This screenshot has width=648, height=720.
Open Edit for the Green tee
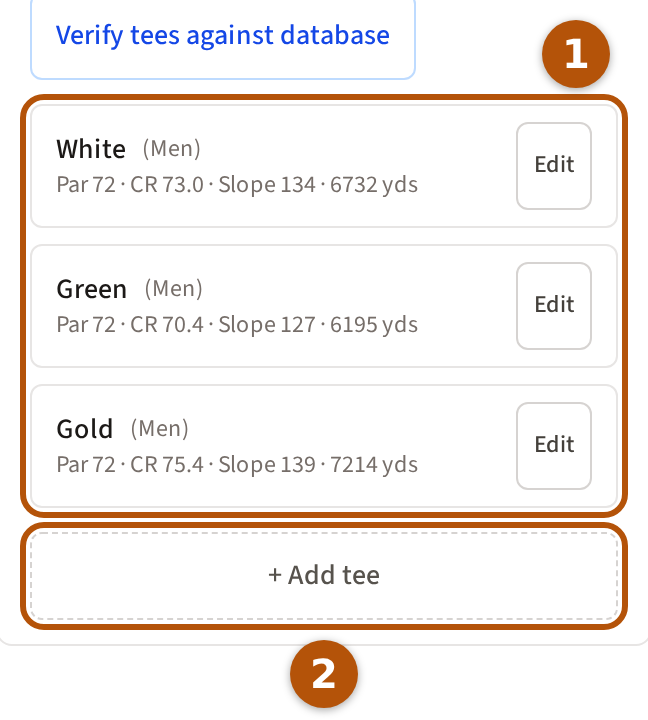coord(554,306)
